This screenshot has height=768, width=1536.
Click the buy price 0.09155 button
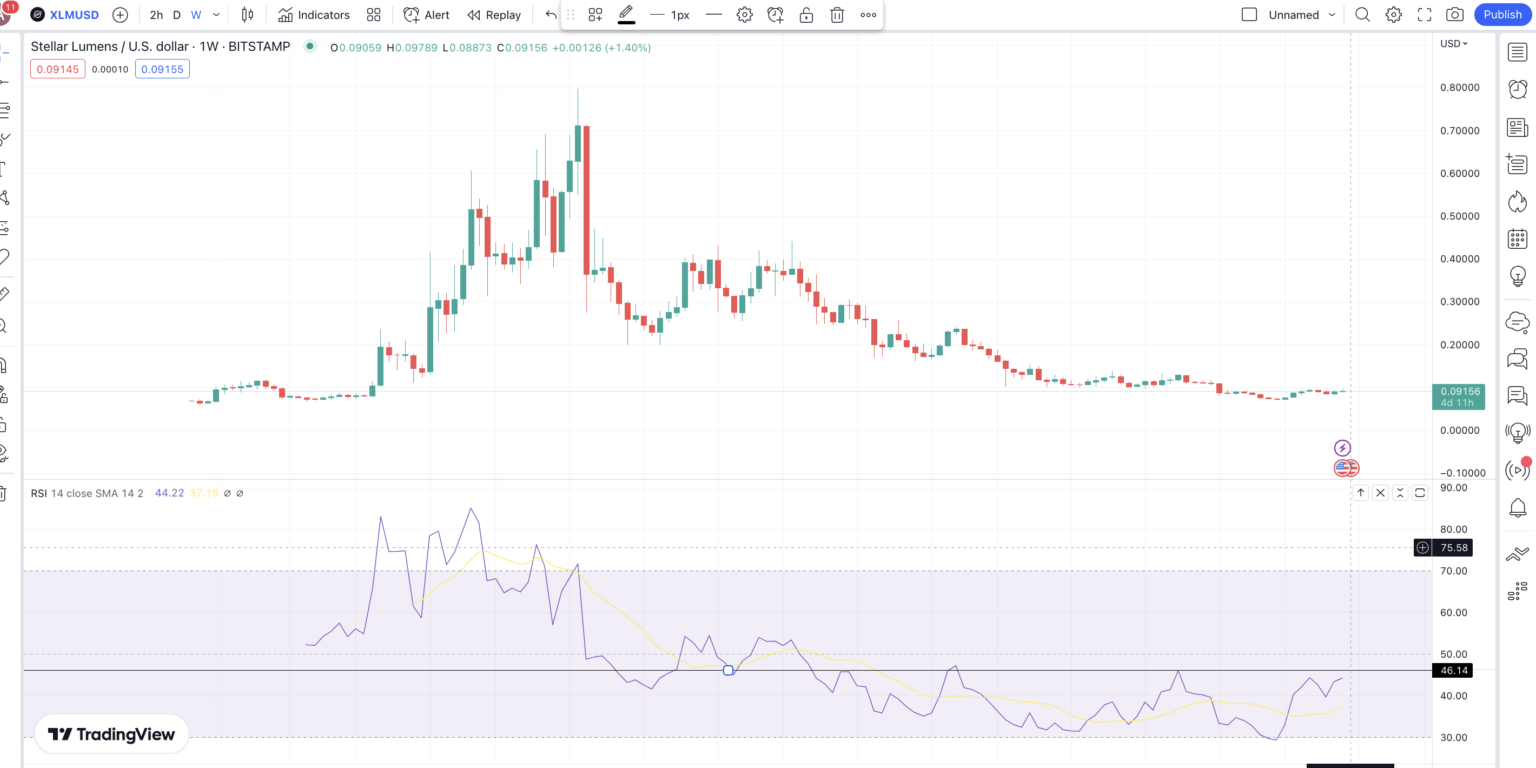coord(162,69)
